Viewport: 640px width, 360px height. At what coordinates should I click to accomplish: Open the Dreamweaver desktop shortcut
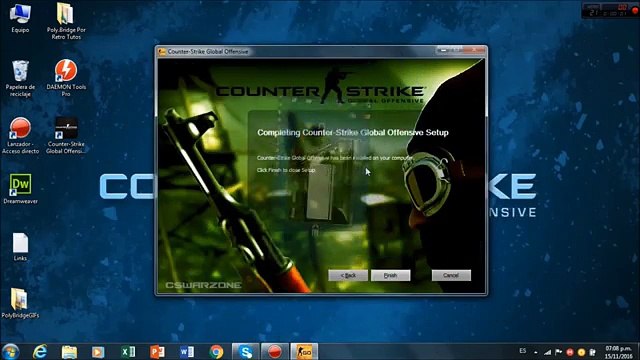pos(20,189)
